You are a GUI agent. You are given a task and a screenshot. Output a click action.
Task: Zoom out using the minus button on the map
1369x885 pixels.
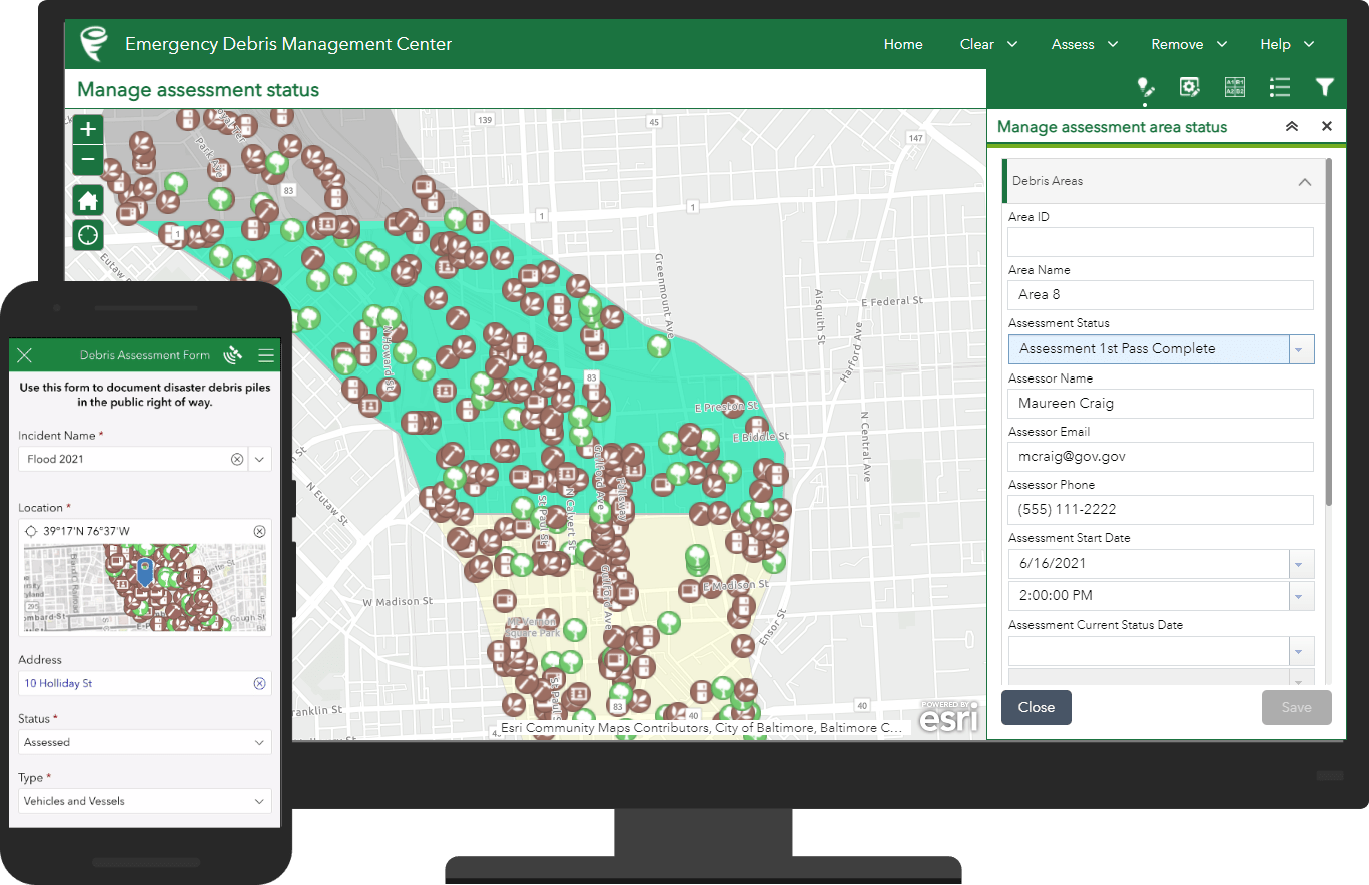(x=87, y=160)
